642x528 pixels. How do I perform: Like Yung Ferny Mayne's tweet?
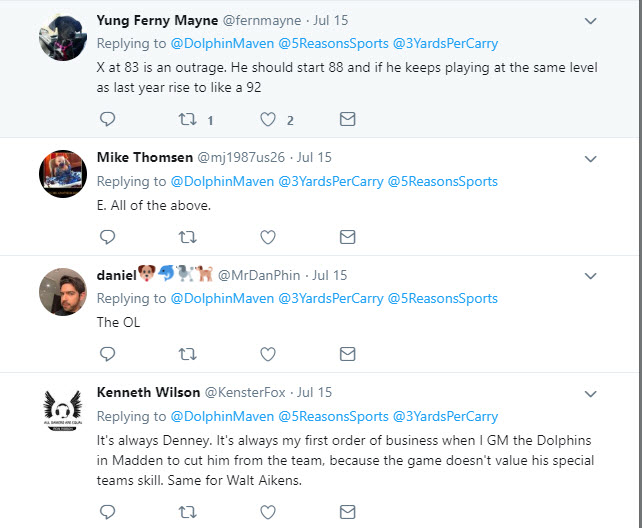coord(267,120)
